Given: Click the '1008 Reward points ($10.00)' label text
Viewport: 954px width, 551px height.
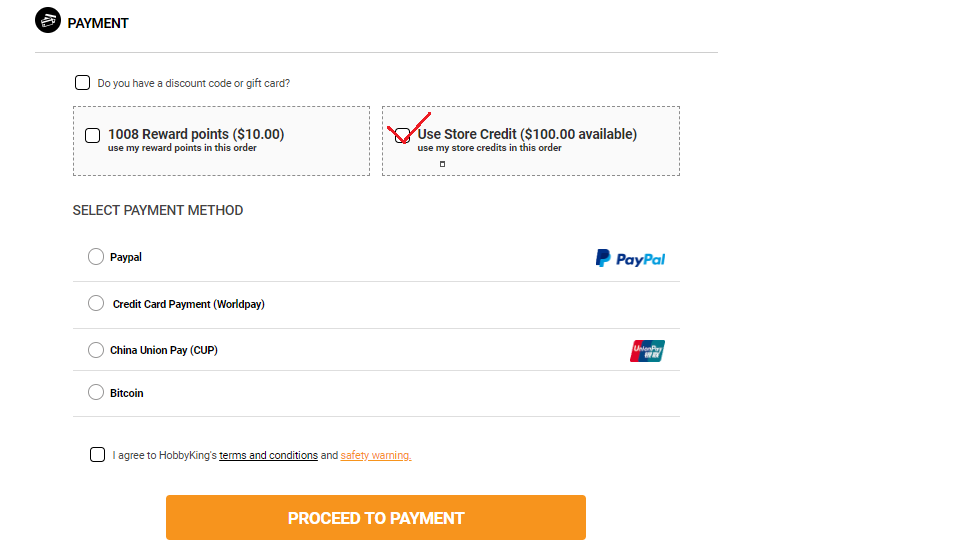Looking at the screenshot, I should pos(196,134).
